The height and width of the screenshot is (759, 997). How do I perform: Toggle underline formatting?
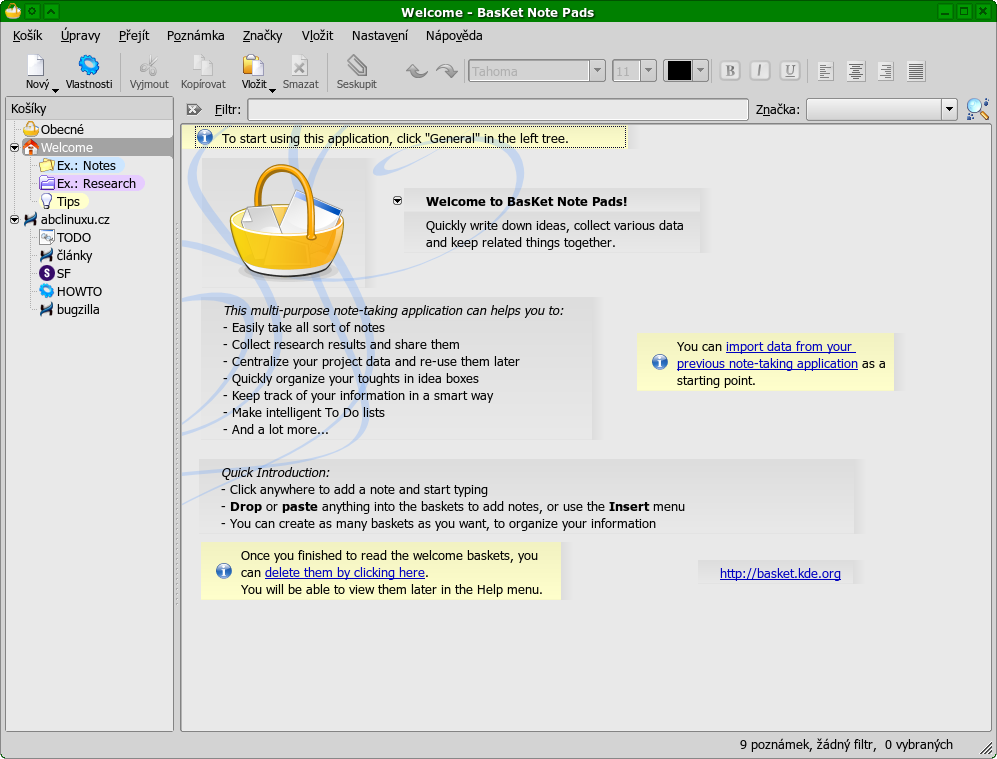point(790,71)
